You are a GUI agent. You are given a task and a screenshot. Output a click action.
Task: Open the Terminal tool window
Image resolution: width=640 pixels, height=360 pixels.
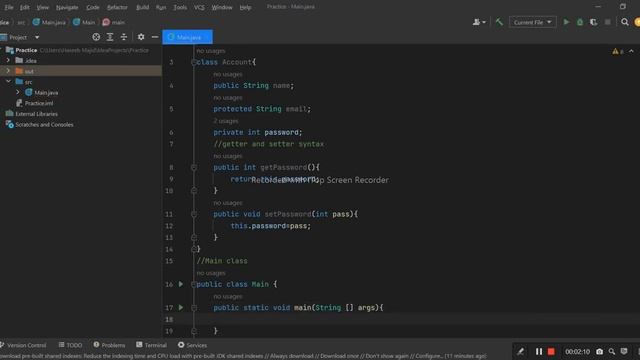(151, 345)
